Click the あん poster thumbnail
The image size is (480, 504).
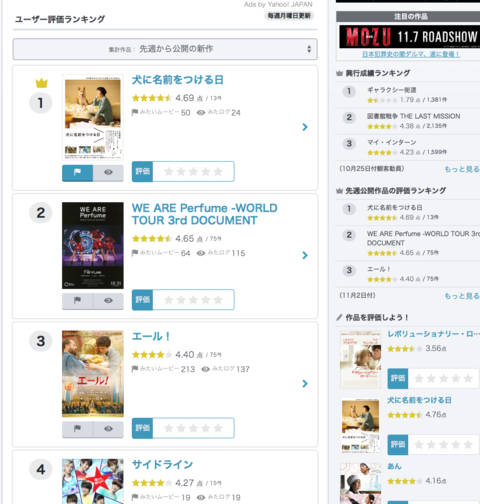360,483
